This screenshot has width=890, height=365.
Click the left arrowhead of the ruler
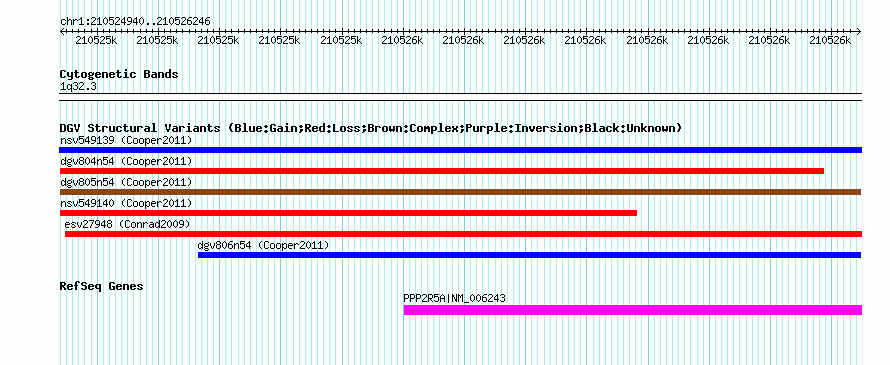62,32
